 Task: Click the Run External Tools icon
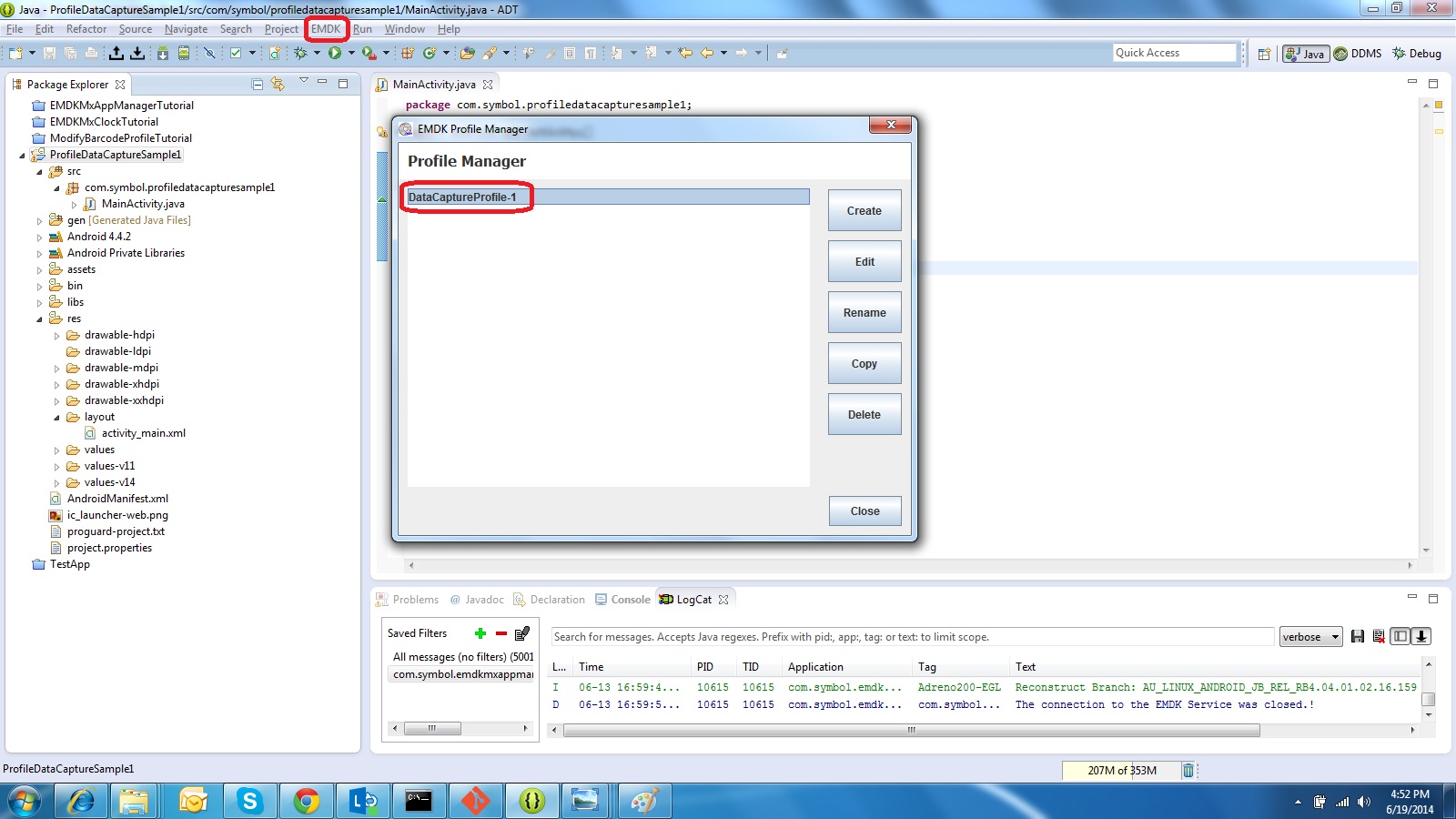point(369,53)
